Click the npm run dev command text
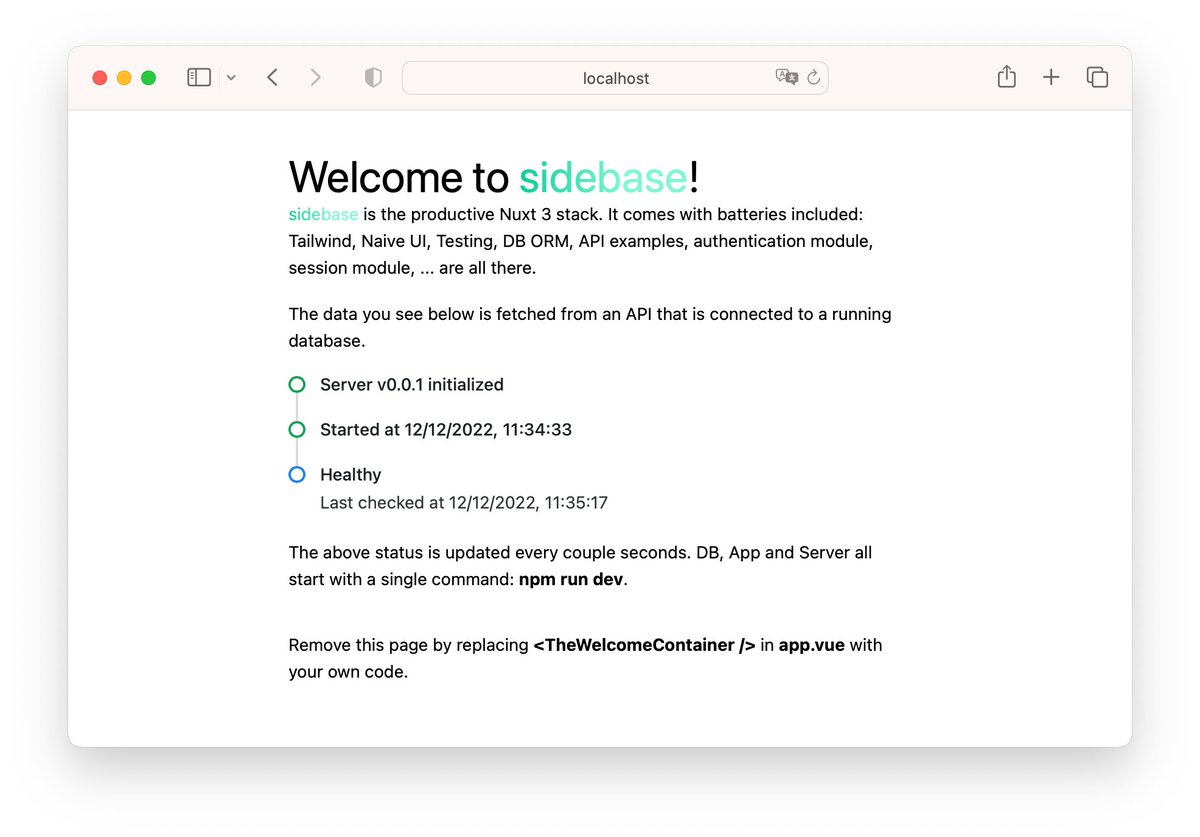 570,578
